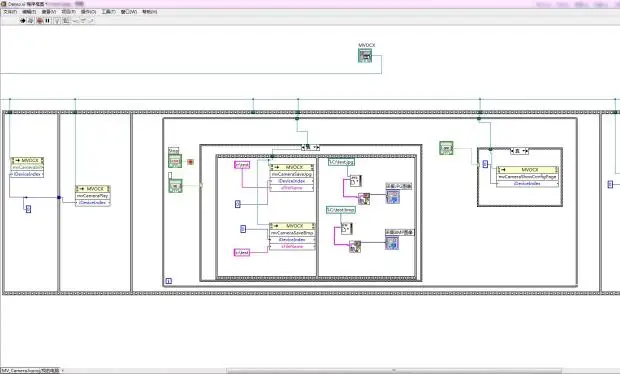The width and height of the screenshot is (620, 374).
Task: Click the red Abort Execution toolbar icon
Action: pos(40,21)
